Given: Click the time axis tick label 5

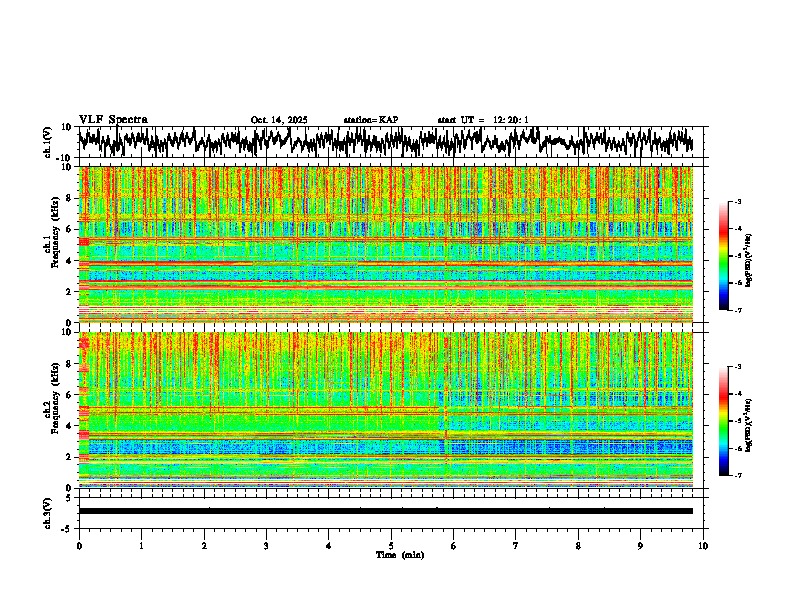Looking at the screenshot, I should 391,546.
